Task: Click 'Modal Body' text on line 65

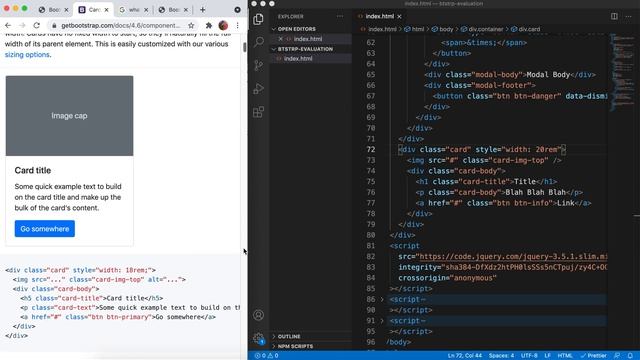Action: pos(548,75)
